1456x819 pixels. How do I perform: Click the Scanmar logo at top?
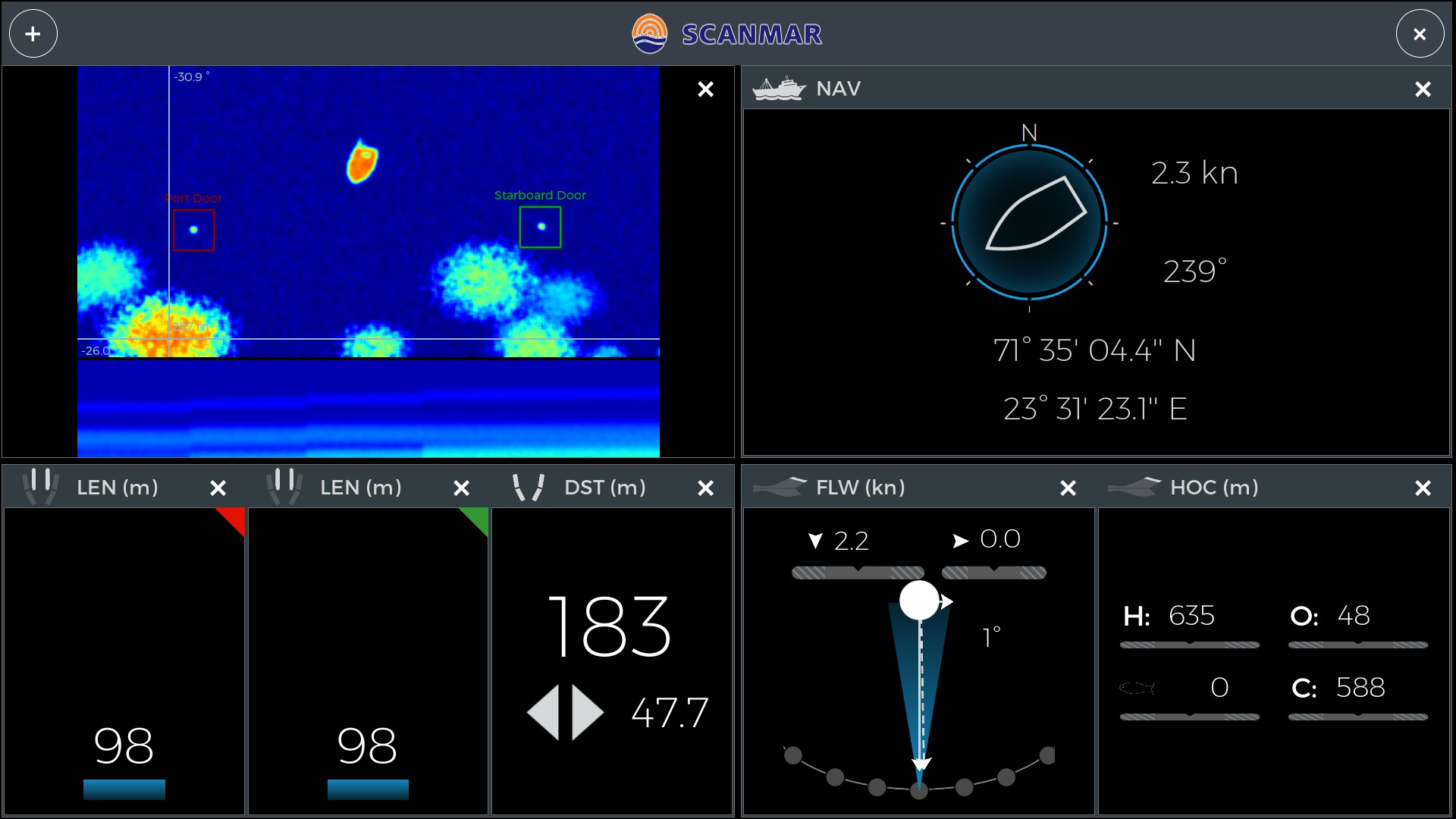point(726,34)
